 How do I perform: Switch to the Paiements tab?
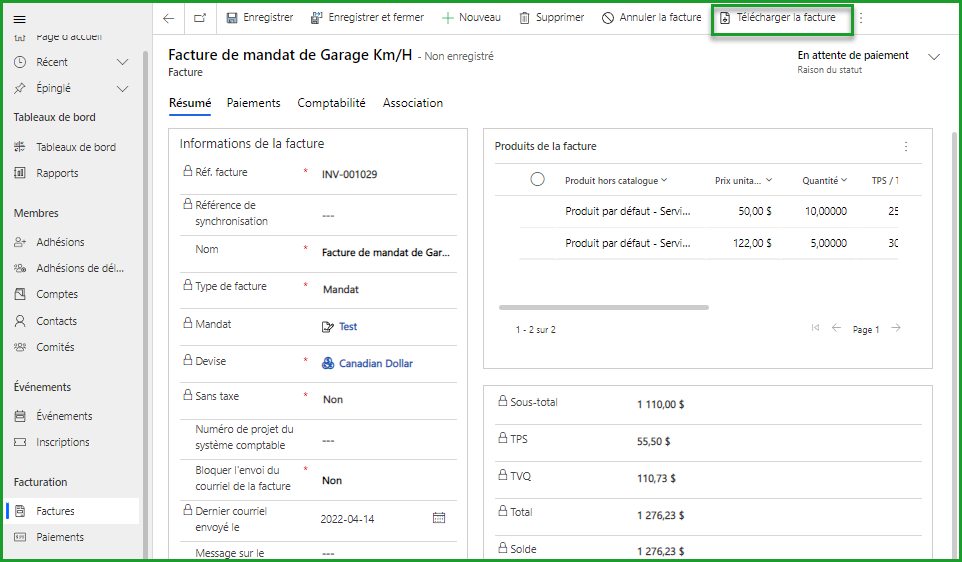click(x=253, y=103)
